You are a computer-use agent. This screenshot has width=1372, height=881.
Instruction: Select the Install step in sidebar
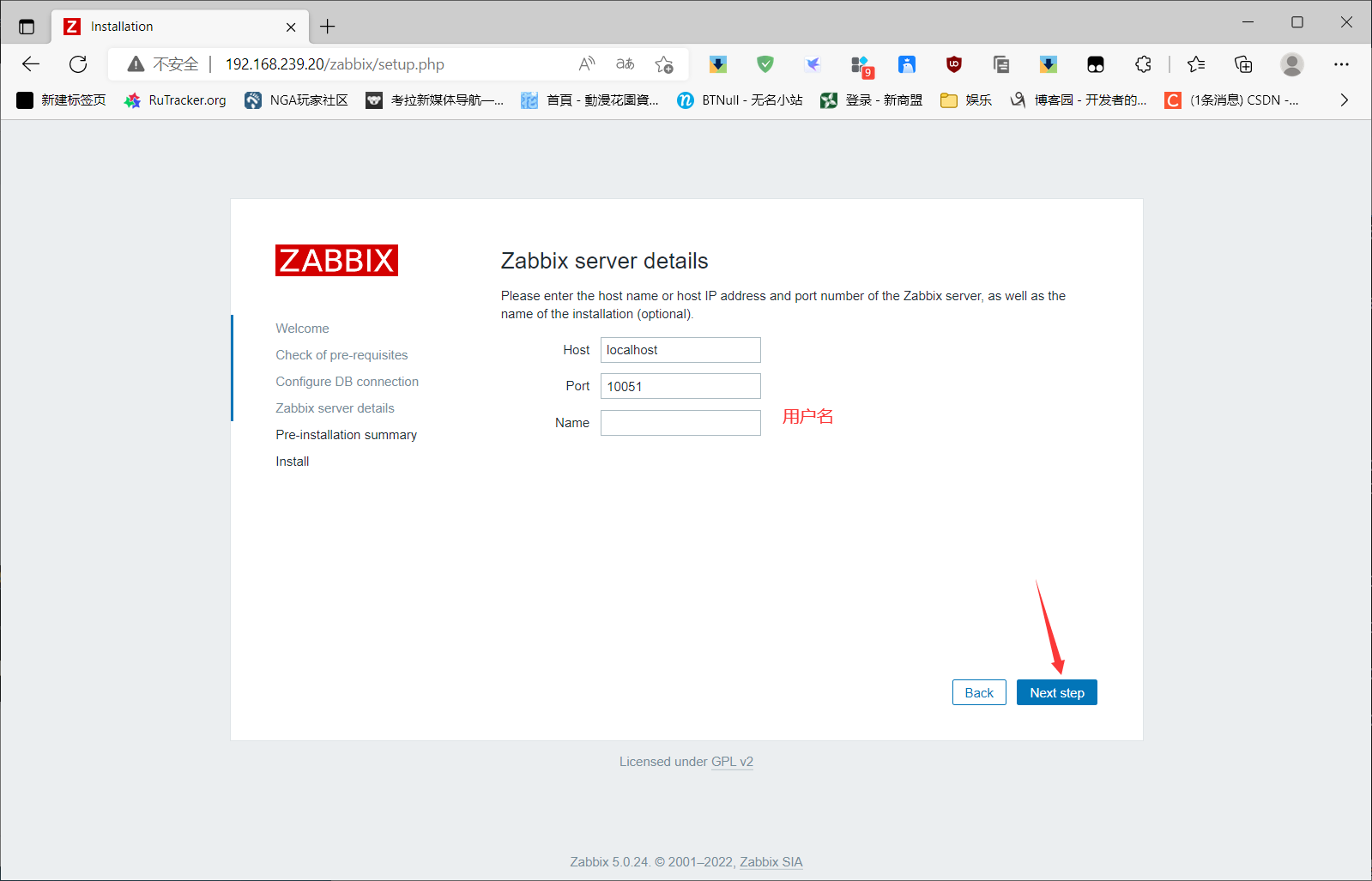pyautogui.click(x=292, y=462)
